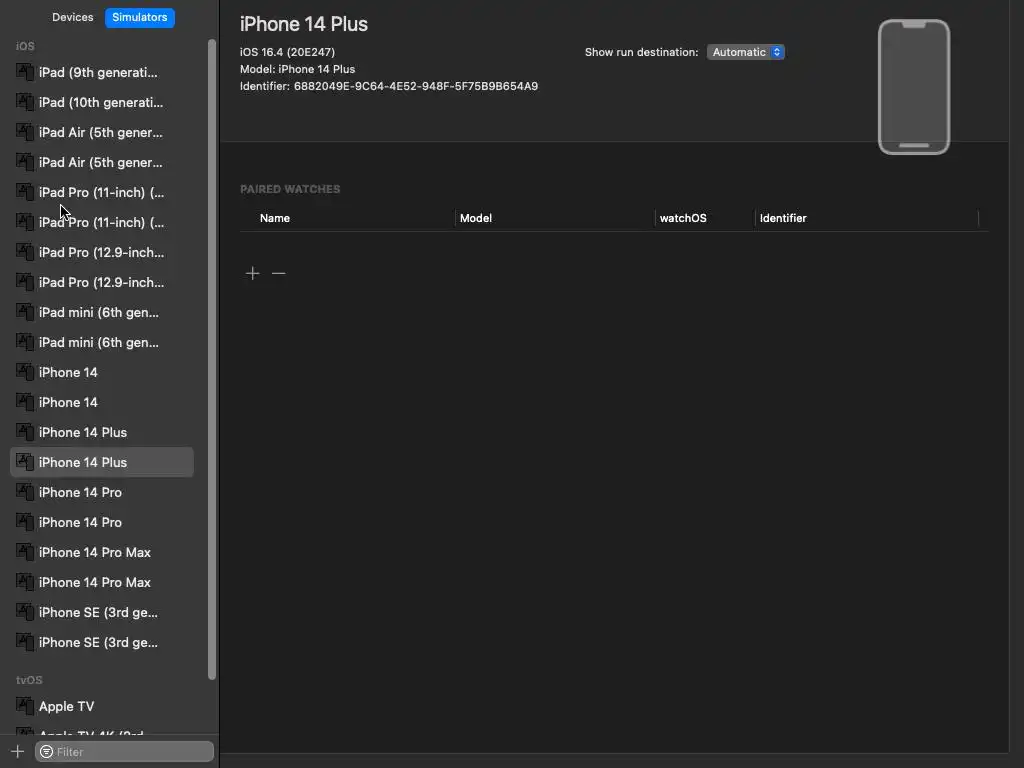
Task: Select the Apple TV simulator
Action: (102, 707)
